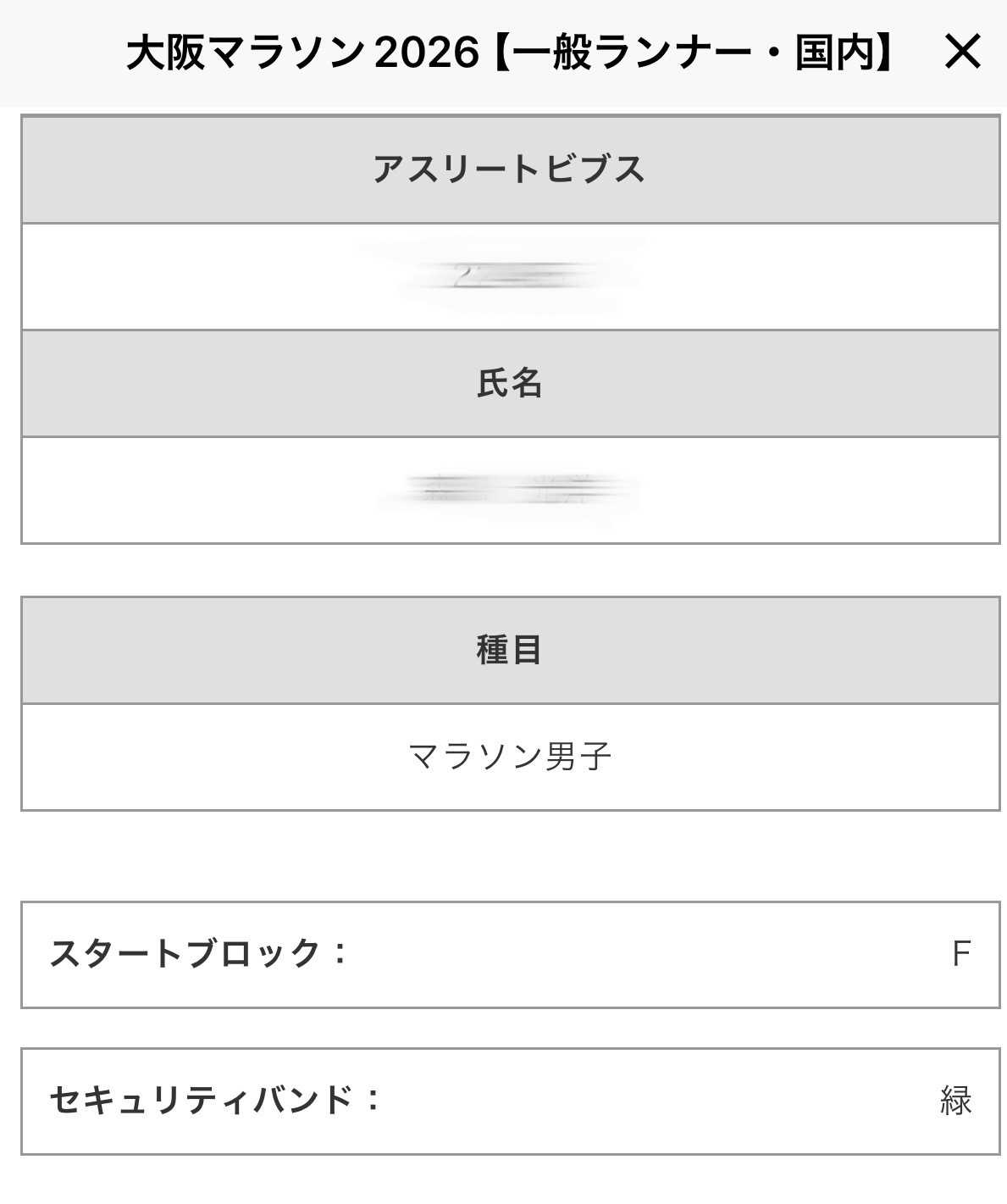Click the セキュリティバンド label
This screenshot has height=1204, width=1007.
[202, 1101]
